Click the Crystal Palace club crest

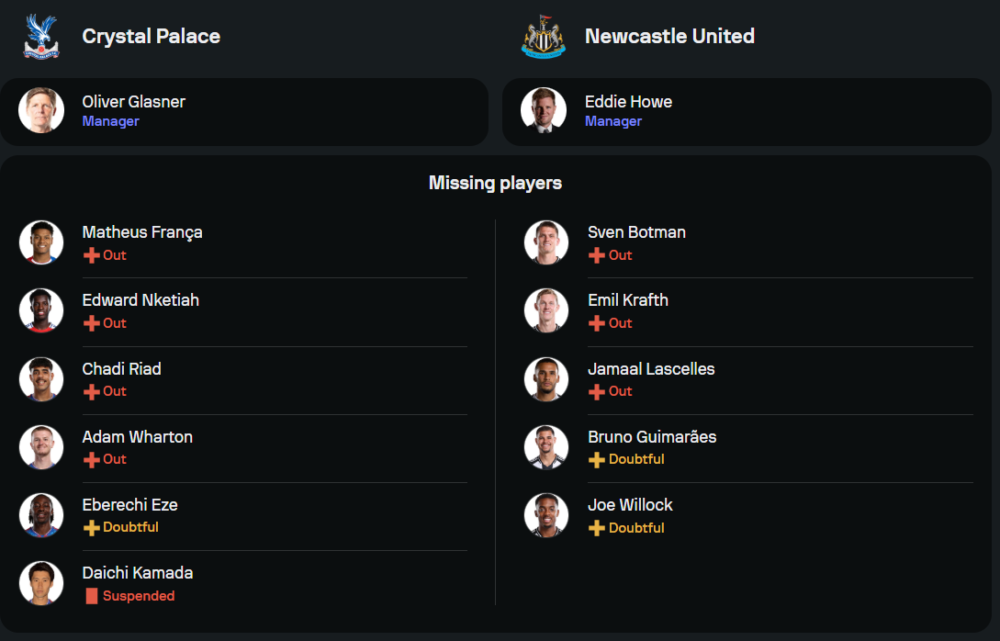[x=41, y=36]
